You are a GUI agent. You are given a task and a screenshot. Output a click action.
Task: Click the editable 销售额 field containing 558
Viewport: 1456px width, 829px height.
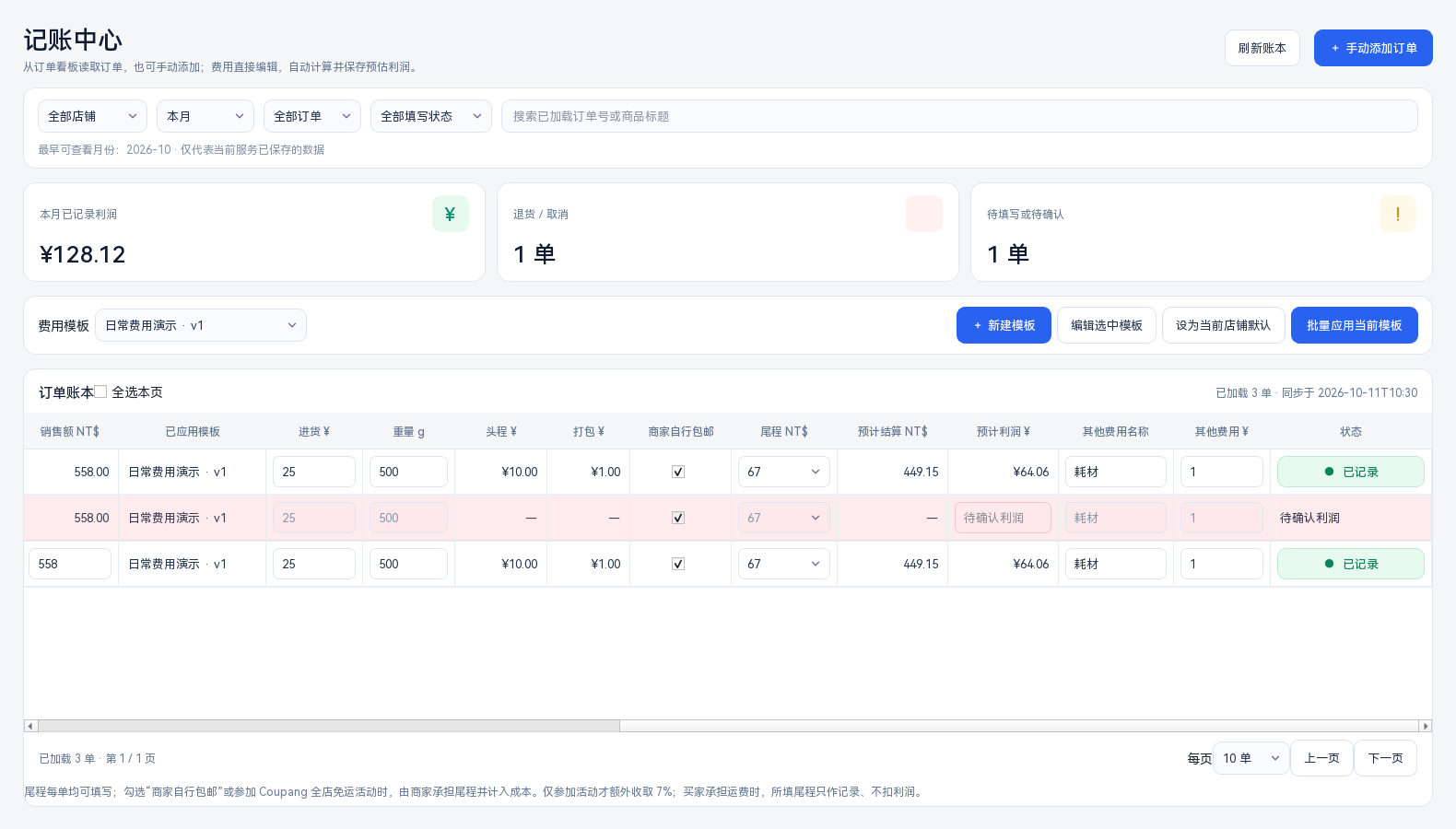coord(70,564)
